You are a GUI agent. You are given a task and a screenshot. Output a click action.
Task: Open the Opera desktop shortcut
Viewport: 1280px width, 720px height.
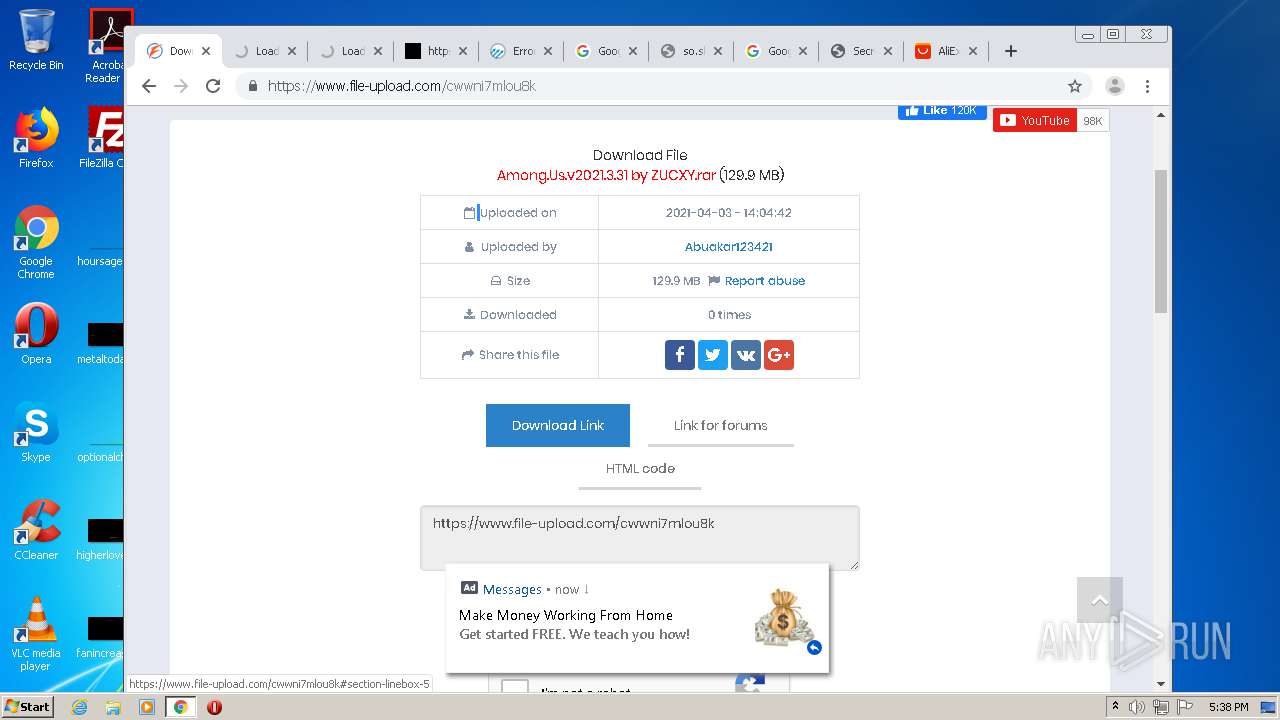[x=36, y=334]
